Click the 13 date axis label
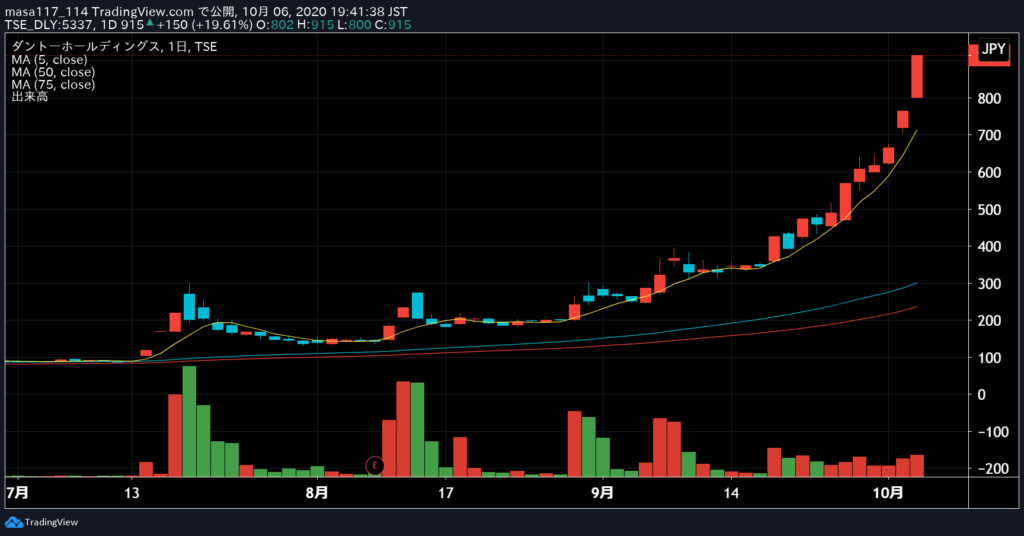Image resolution: width=1024 pixels, height=536 pixels. pyautogui.click(x=132, y=493)
